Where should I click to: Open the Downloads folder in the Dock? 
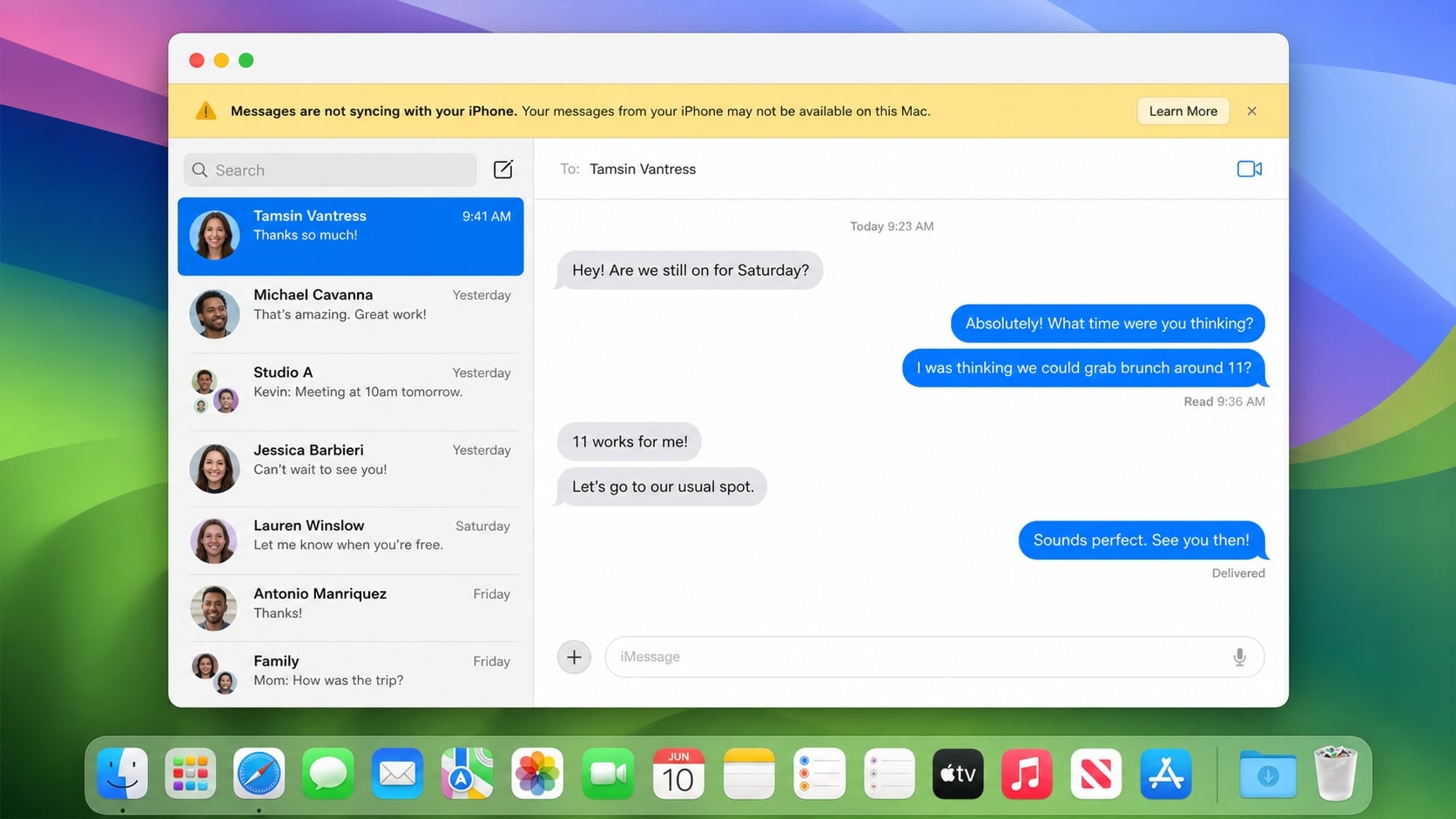(x=1268, y=773)
